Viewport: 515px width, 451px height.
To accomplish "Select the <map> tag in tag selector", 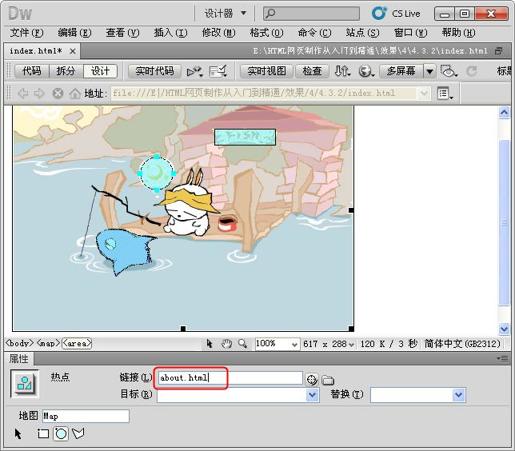I will [x=48, y=343].
